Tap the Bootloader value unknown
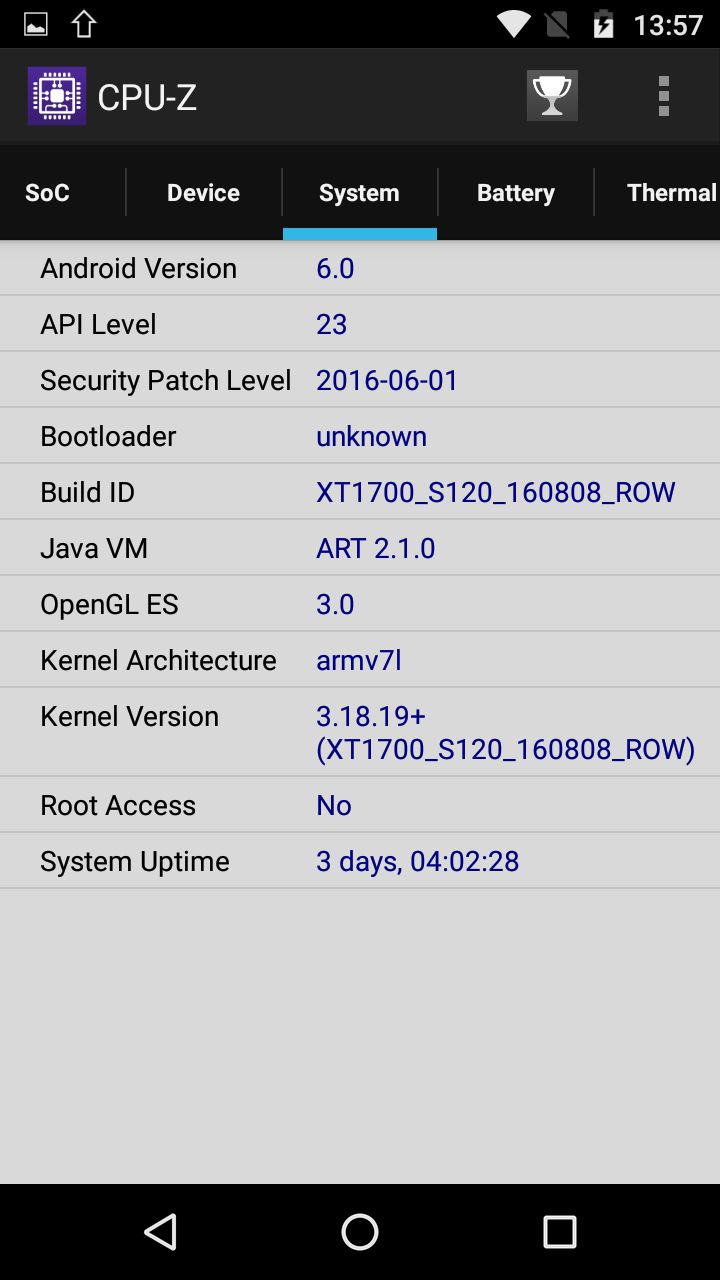This screenshot has width=720, height=1280. tap(371, 436)
